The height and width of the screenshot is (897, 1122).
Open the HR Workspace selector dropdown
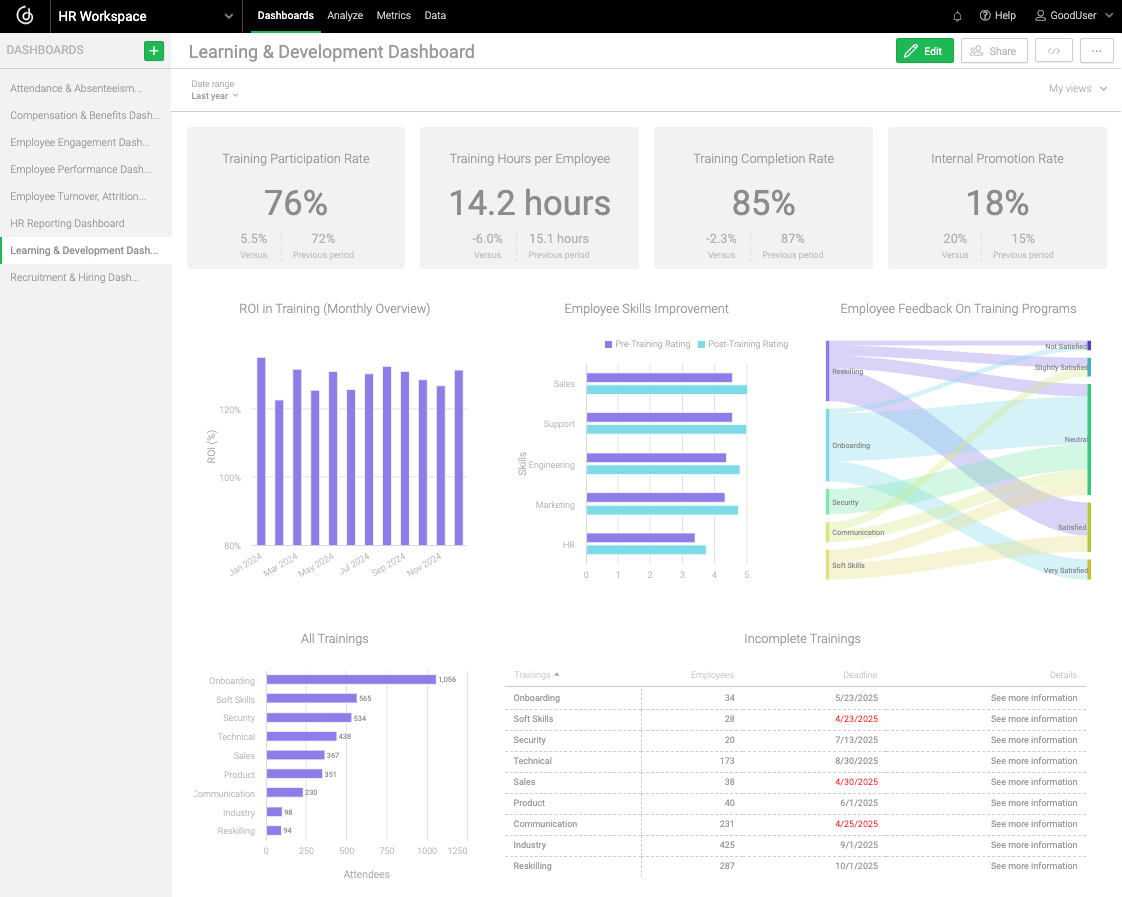point(140,16)
